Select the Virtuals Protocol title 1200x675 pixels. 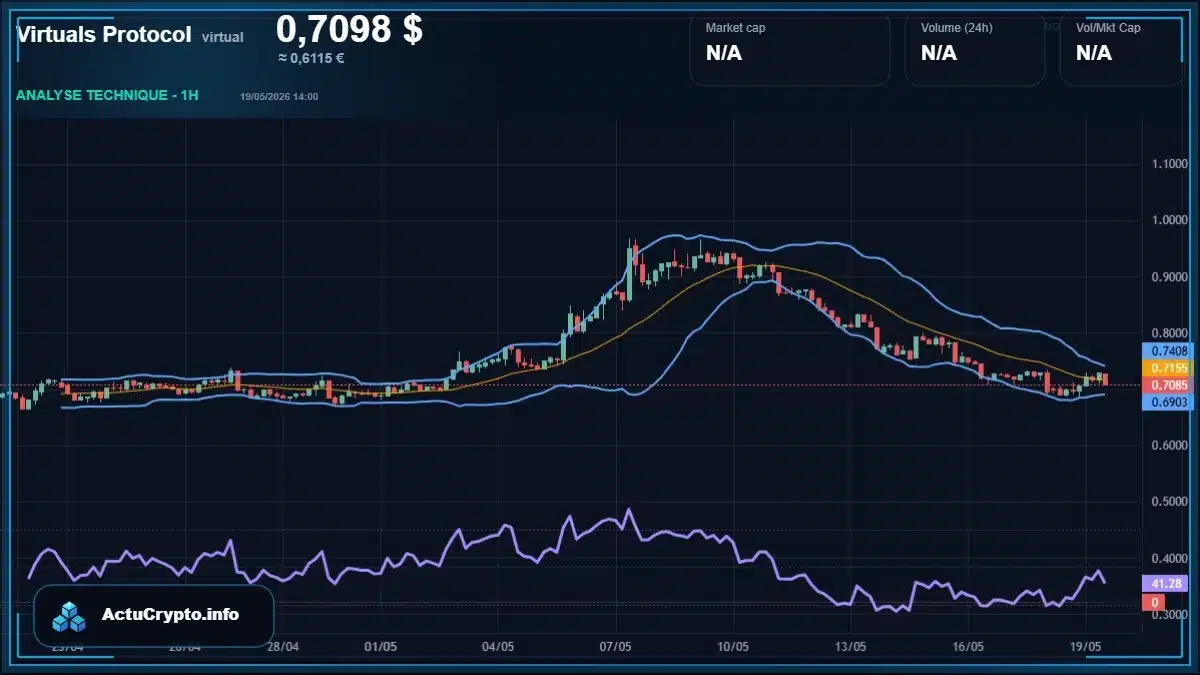104,34
